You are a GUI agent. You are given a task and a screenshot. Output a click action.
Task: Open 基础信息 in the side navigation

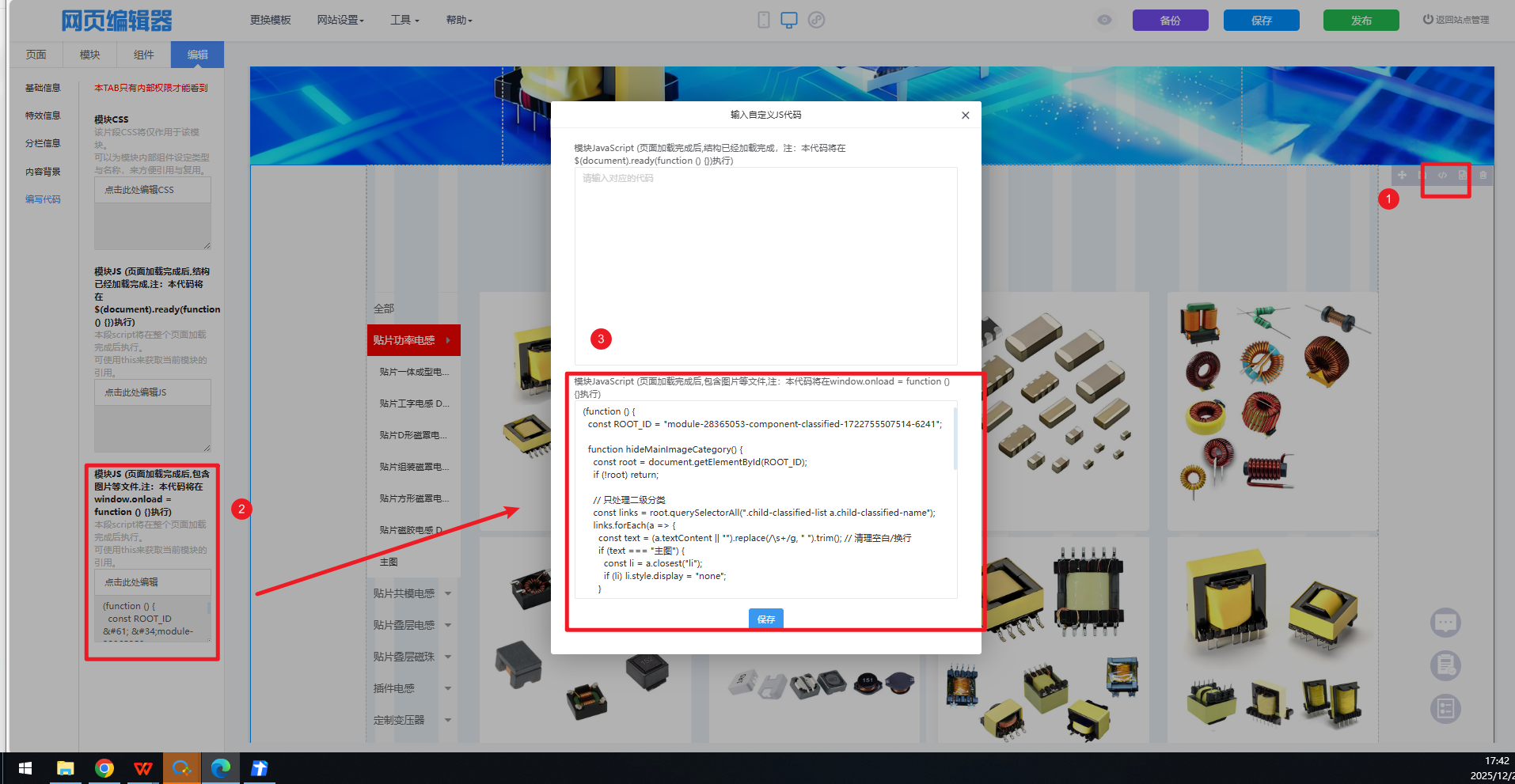(x=43, y=88)
